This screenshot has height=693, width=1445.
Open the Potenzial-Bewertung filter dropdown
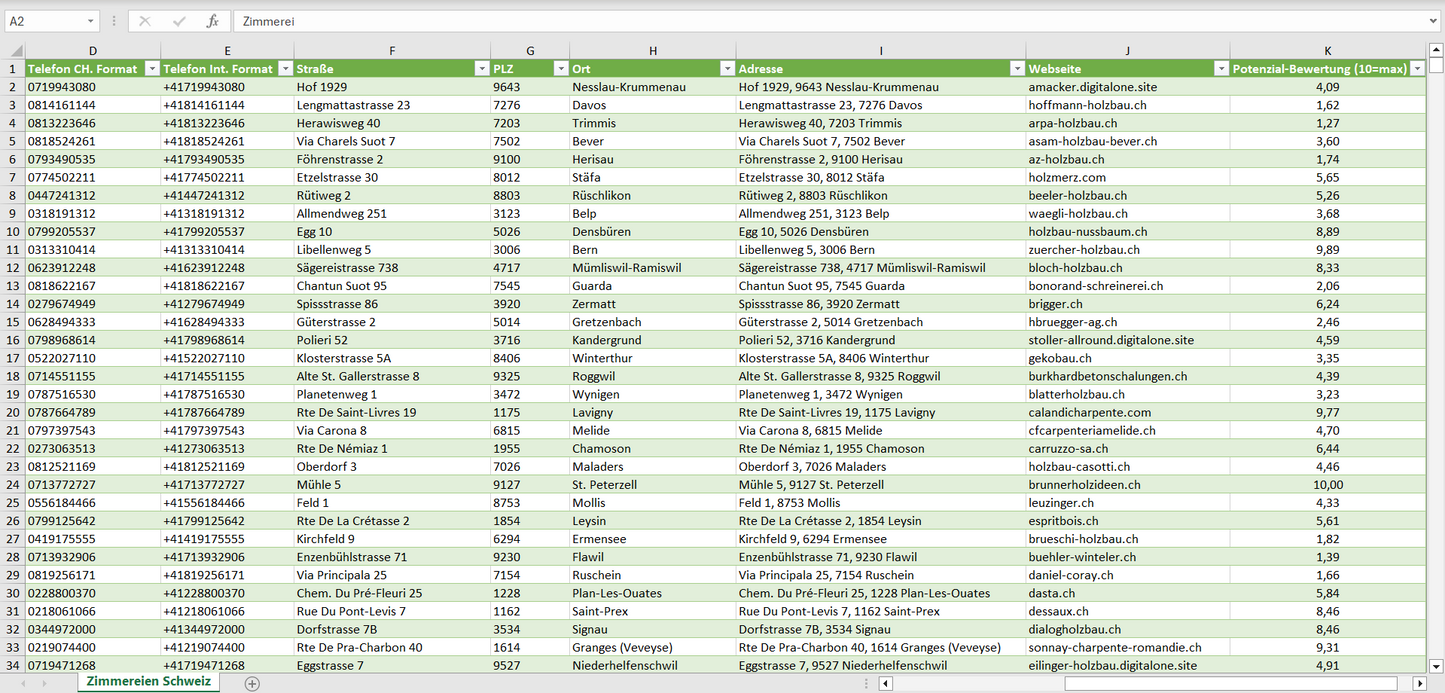1416,69
